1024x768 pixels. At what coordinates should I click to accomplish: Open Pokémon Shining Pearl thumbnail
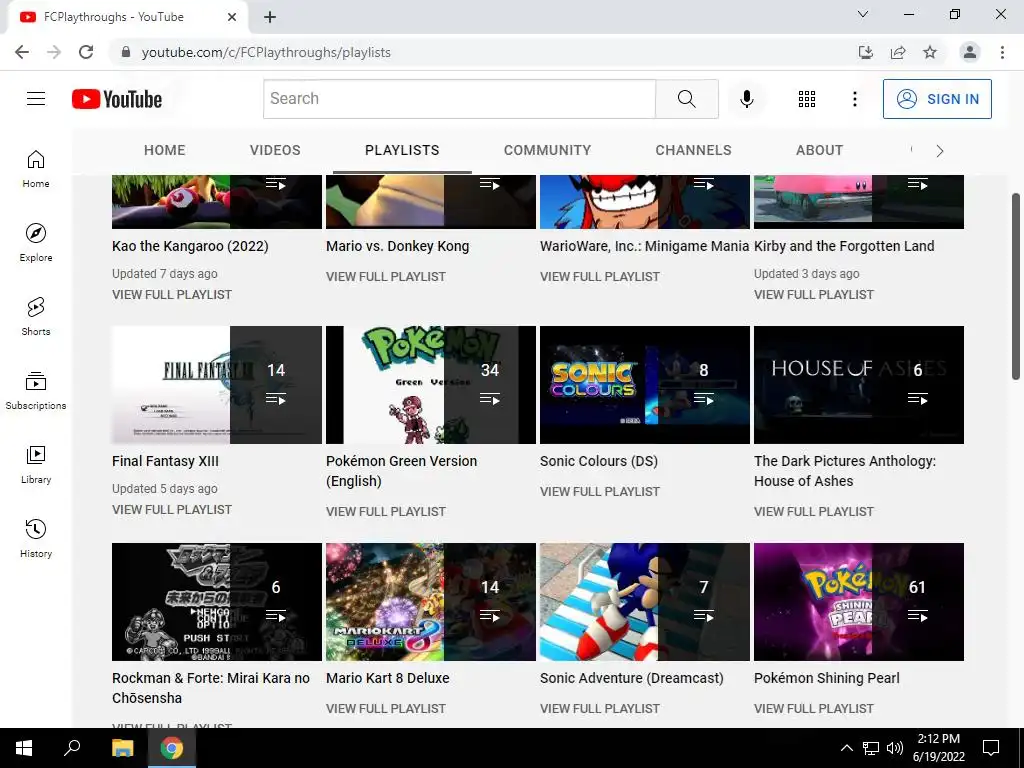point(859,602)
